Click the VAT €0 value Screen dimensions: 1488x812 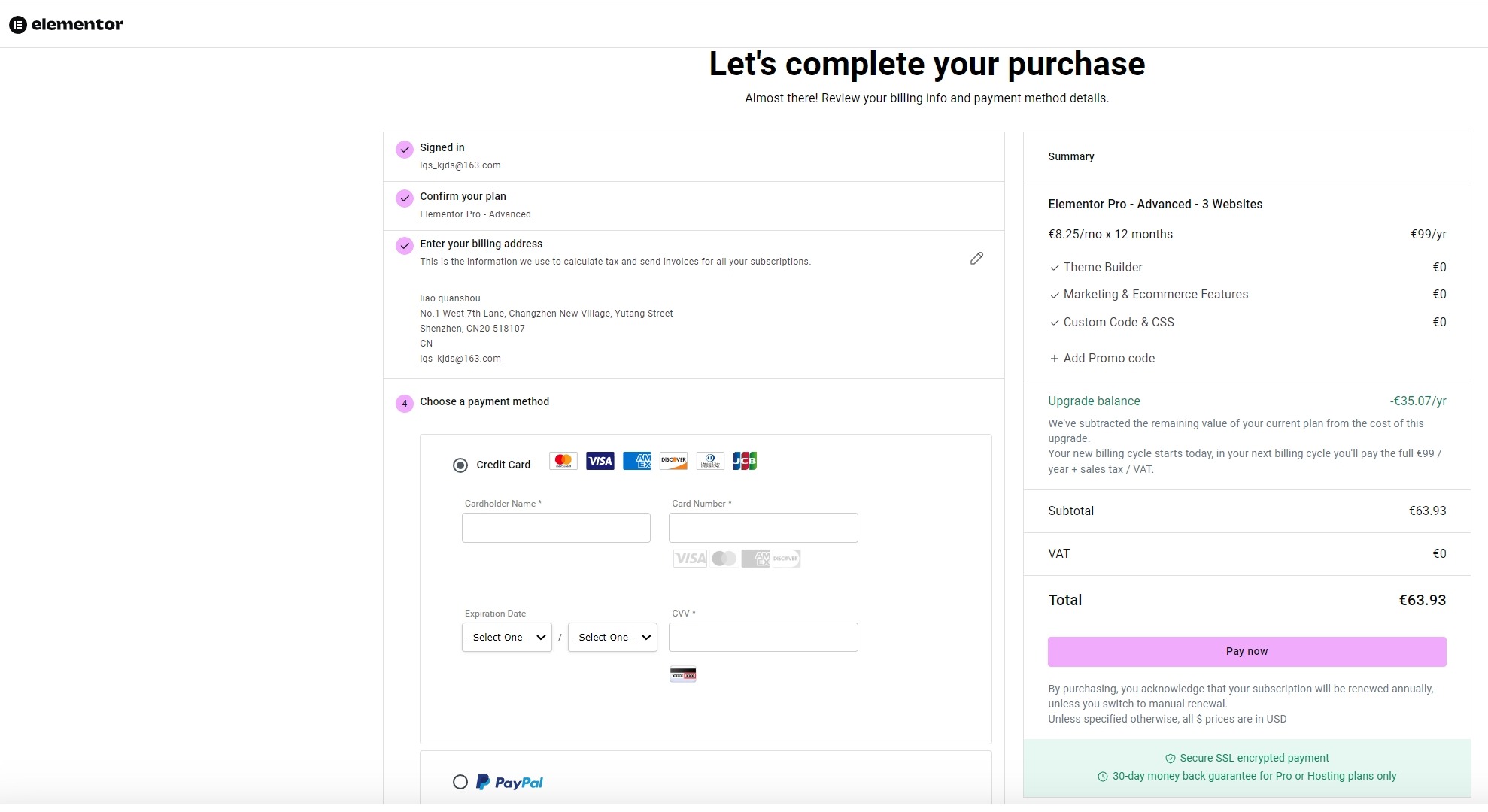[1439, 554]
